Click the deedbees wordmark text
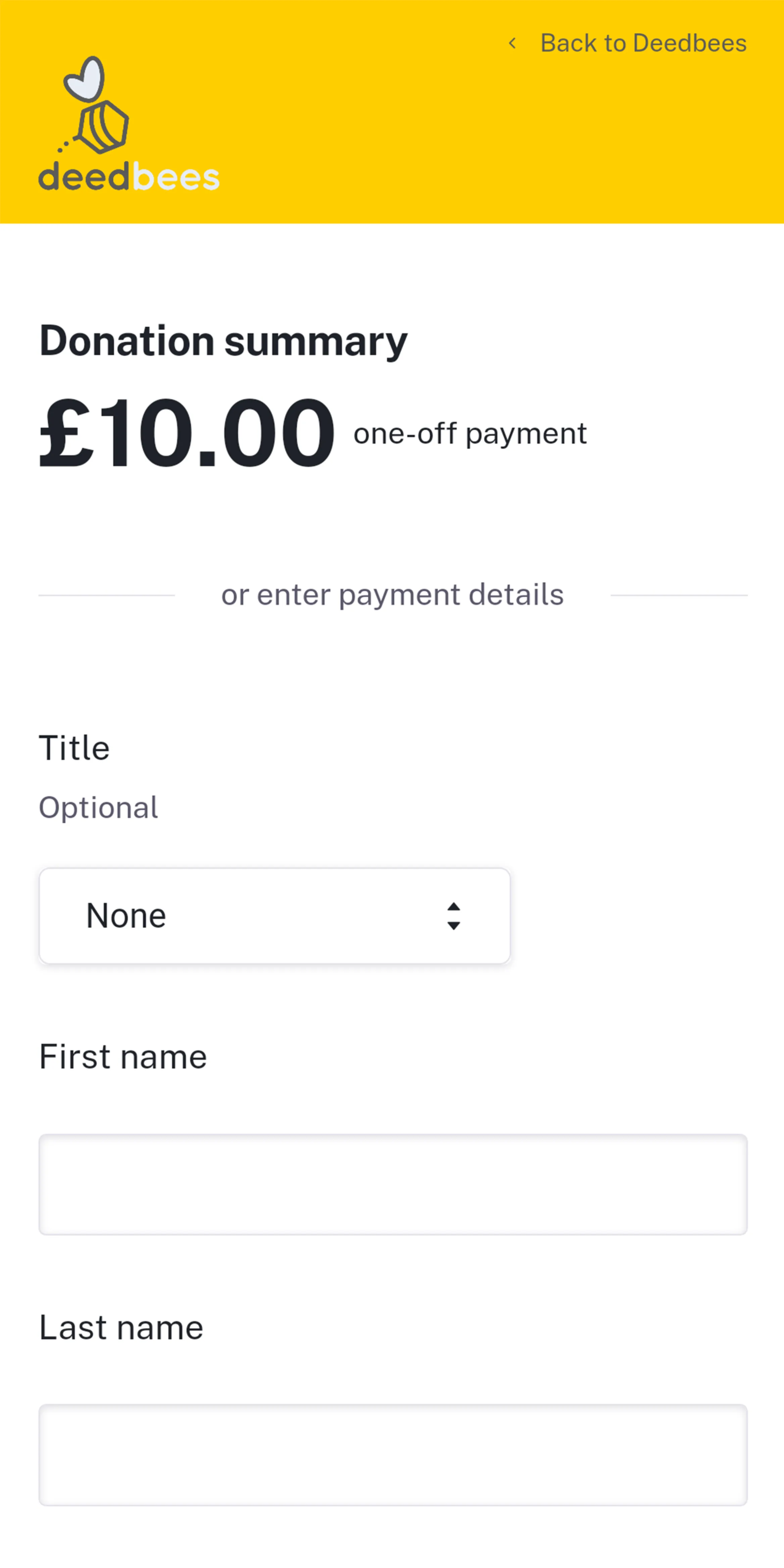This screenshot has width=784, height=1568. click(x=129, y=177)
